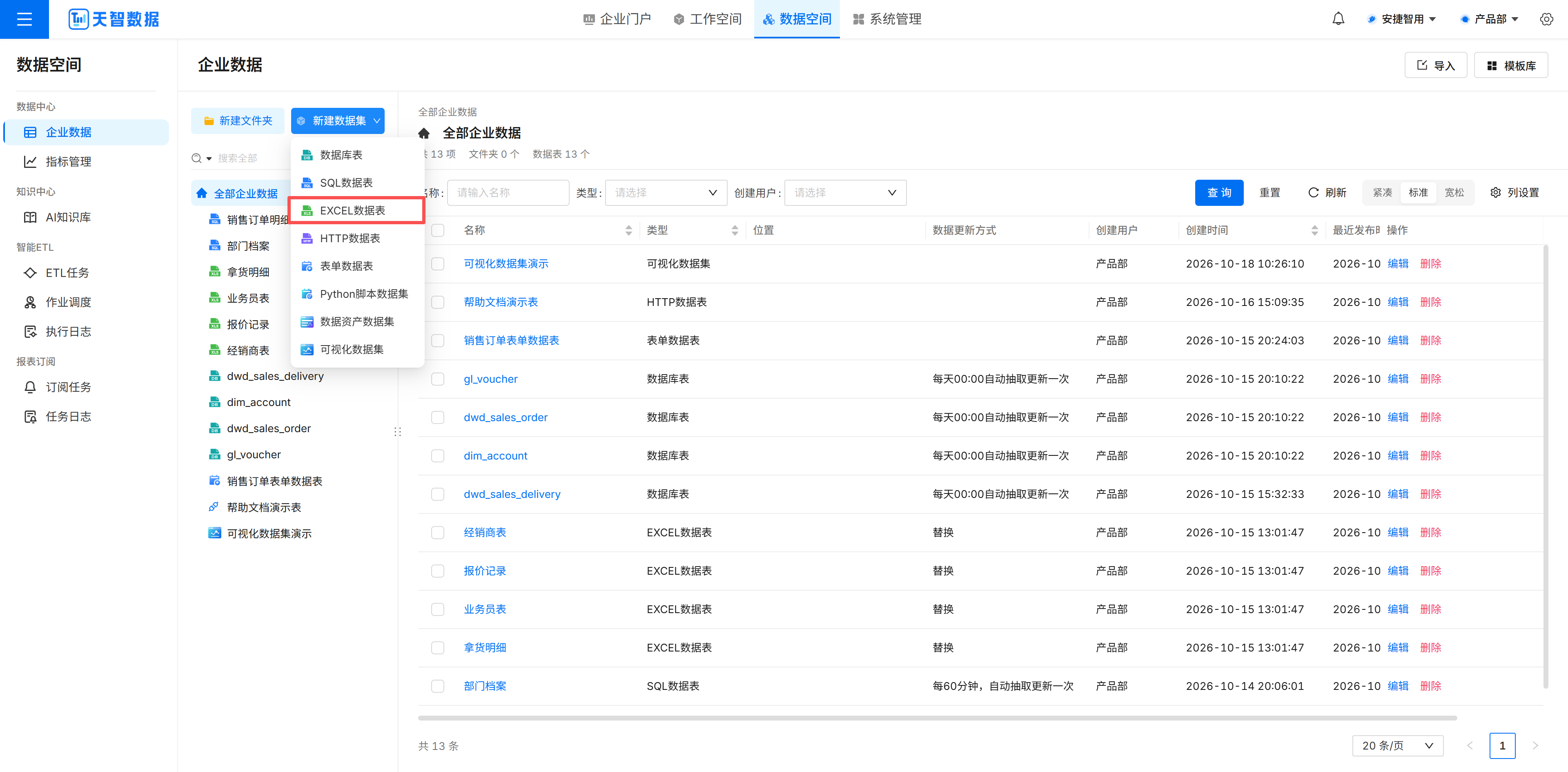Open the 帮助文档演示表 link
The image size is (1568, 772).
(x=500, y=302)
